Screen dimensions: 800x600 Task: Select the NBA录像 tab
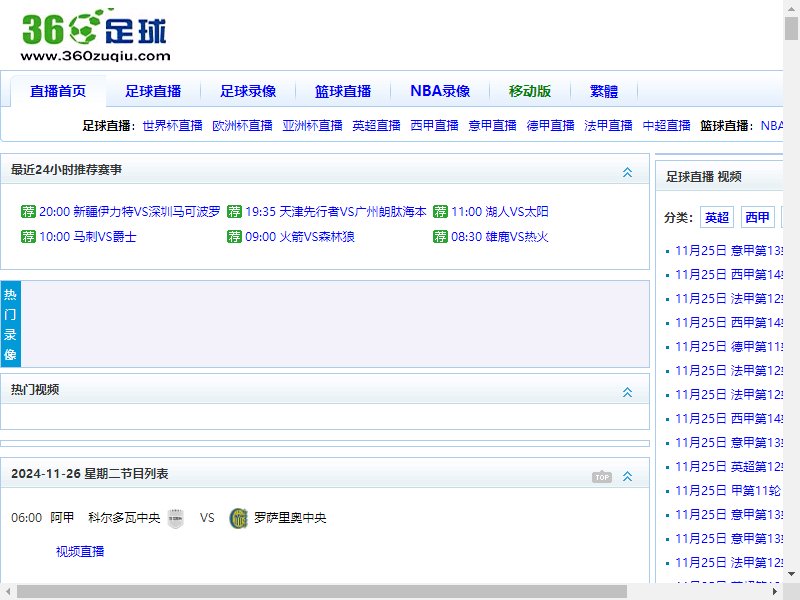440,91
